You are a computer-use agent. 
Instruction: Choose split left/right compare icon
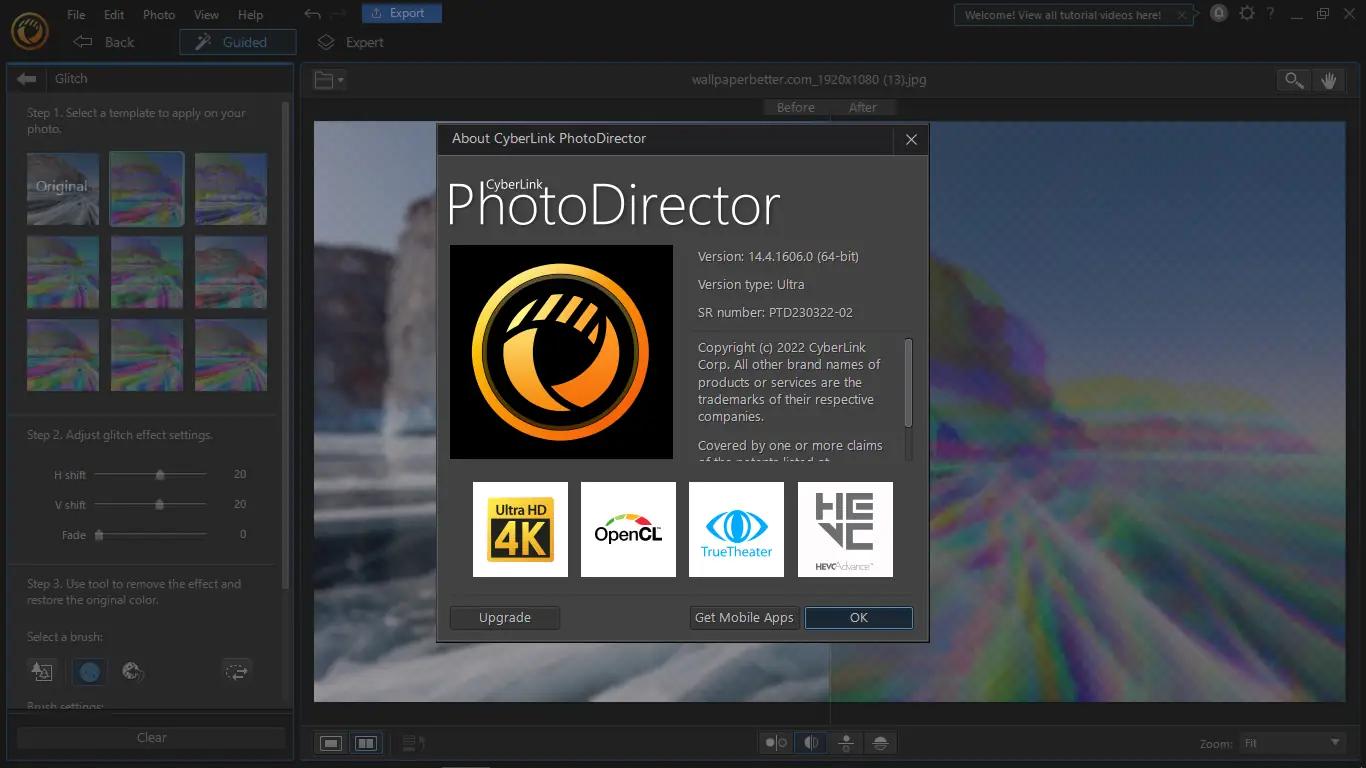pos(811,742)
